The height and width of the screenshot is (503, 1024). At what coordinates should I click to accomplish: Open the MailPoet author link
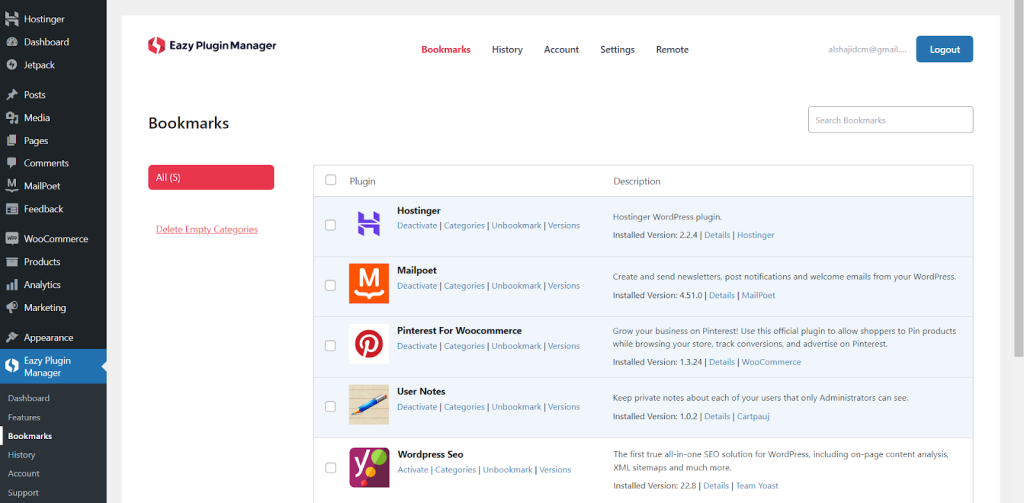(758, 295)
